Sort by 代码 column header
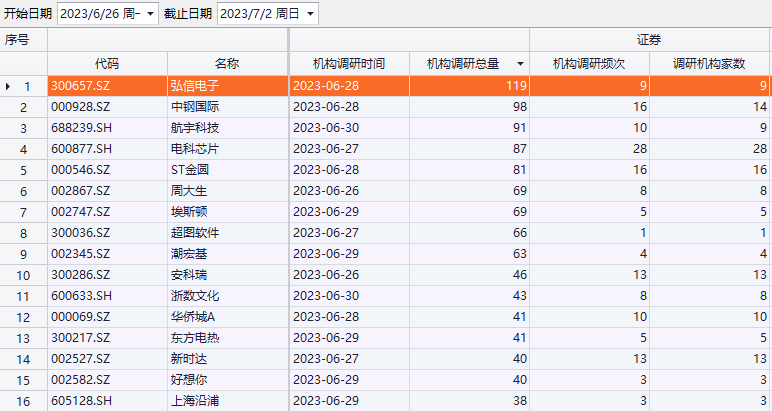The image size is (772, 411). [x=107, y=64]
